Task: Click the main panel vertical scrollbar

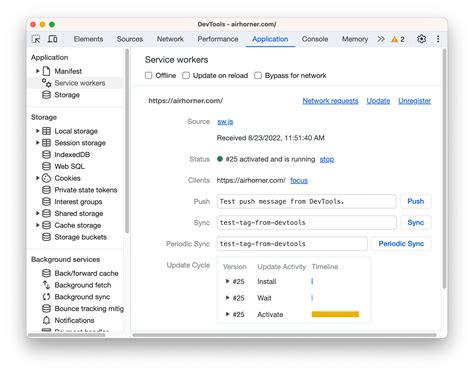Action: [444, 168]
